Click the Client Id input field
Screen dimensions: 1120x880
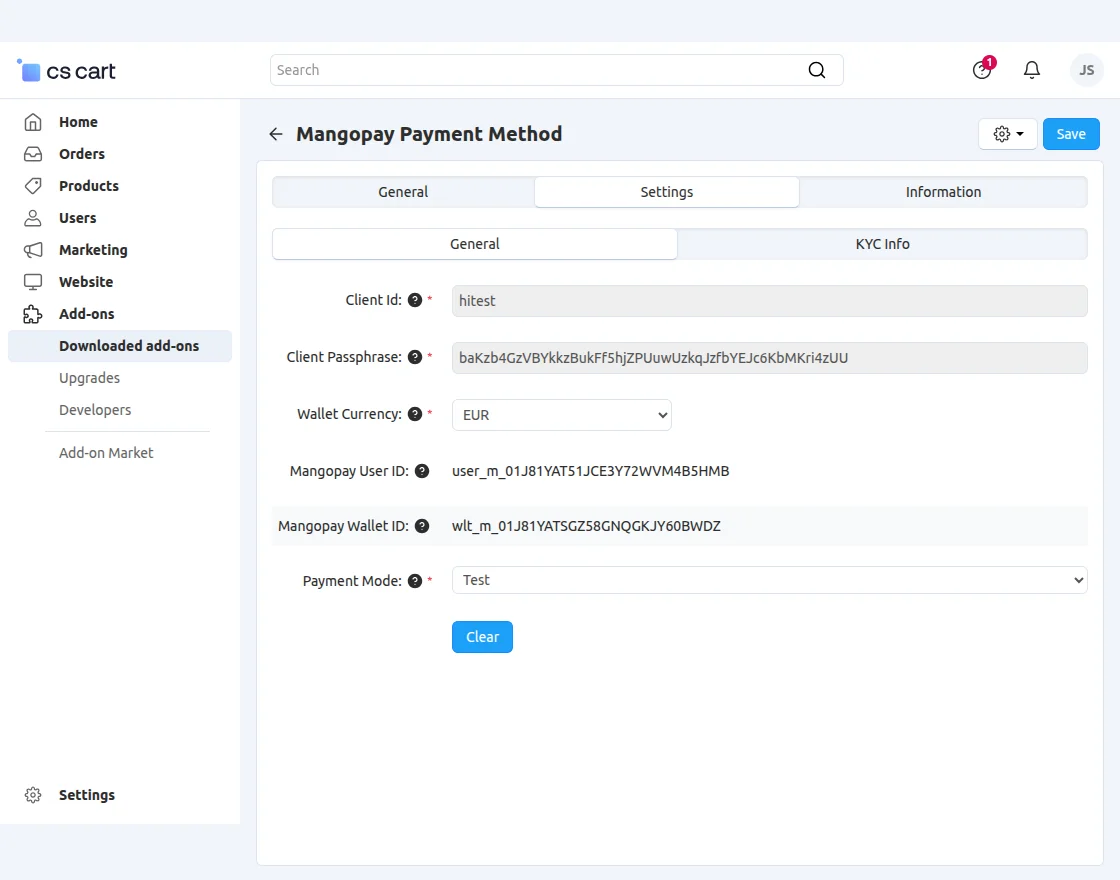click(769, 301)
